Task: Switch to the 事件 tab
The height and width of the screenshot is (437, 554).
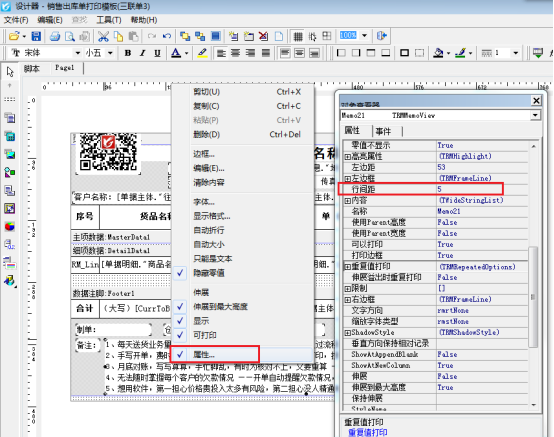Action: pyautogui.click(x=383, y=131)
